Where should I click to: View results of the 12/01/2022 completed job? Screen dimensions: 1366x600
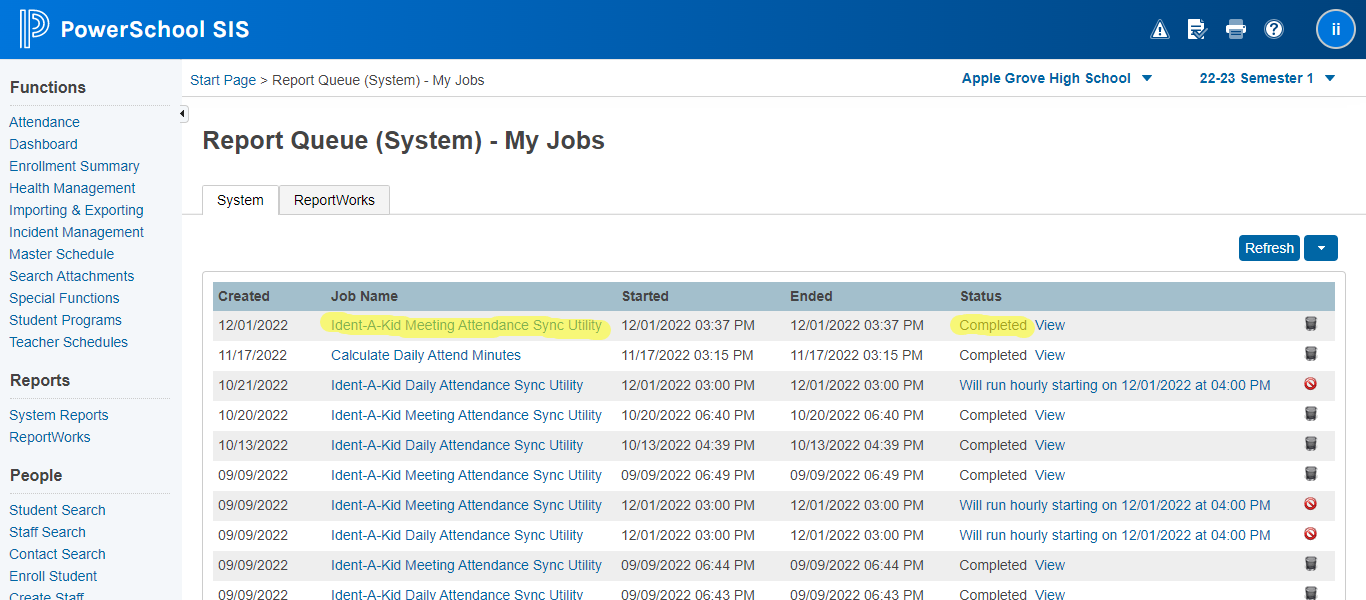tap(1050, 325)
